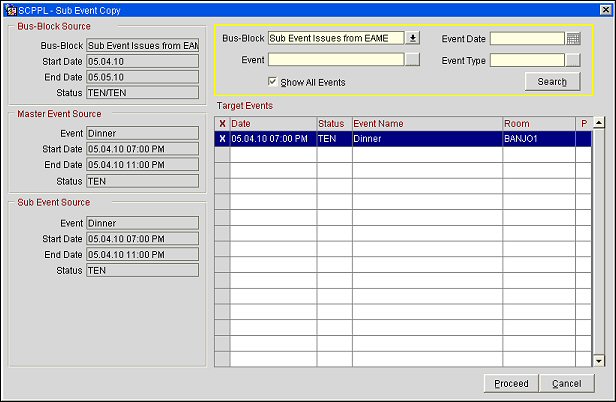The image size is (616, 402).
Task: Click into the Event Type field
Action: click(526, 60)
